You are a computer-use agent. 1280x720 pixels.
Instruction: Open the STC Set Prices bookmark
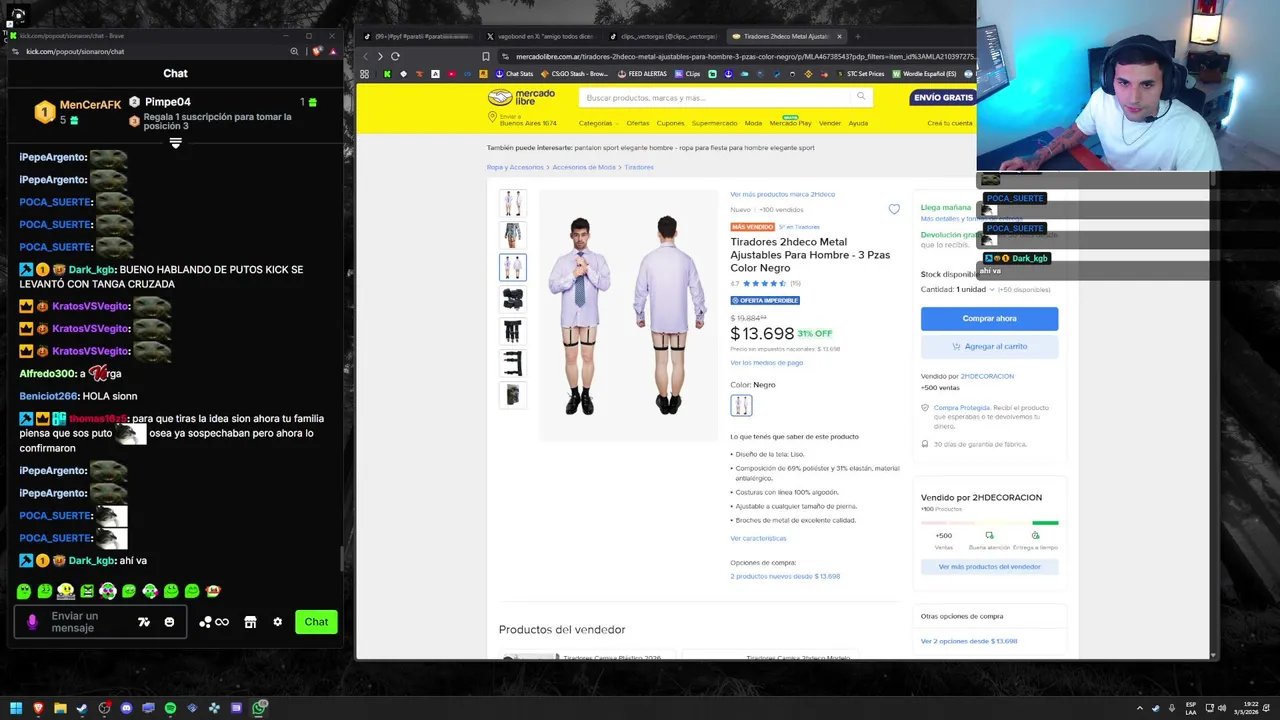tap(860, 74)
